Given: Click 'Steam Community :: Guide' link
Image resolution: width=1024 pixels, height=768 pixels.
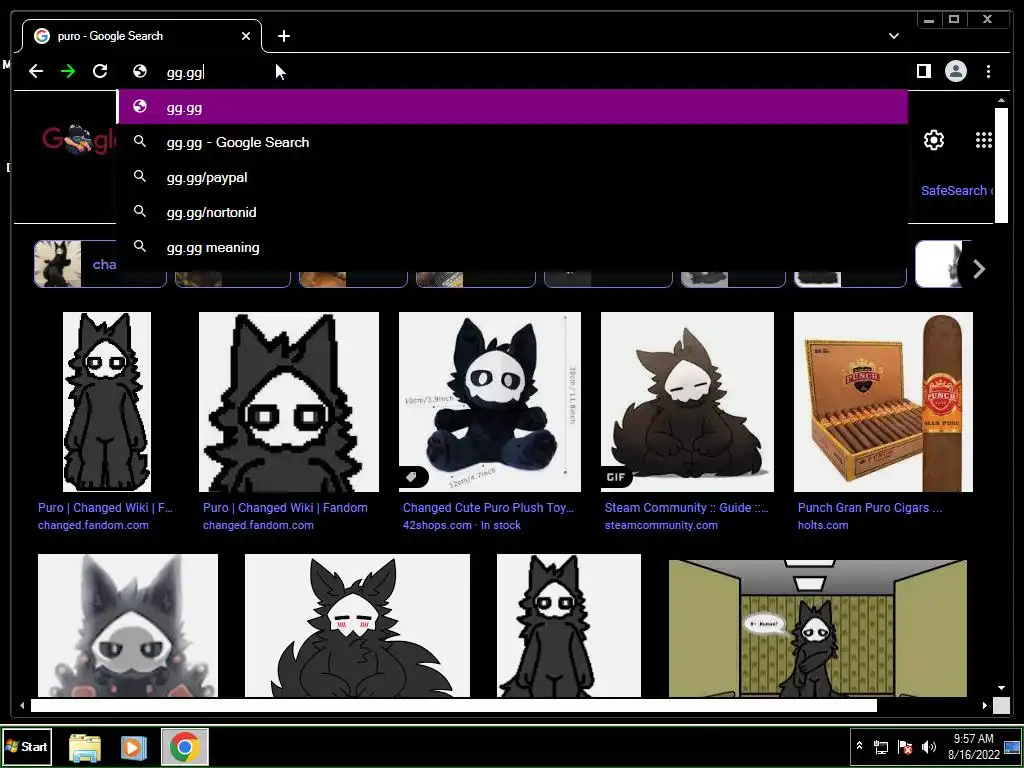Looking at the screenshot, I should (x=686, y=507).
